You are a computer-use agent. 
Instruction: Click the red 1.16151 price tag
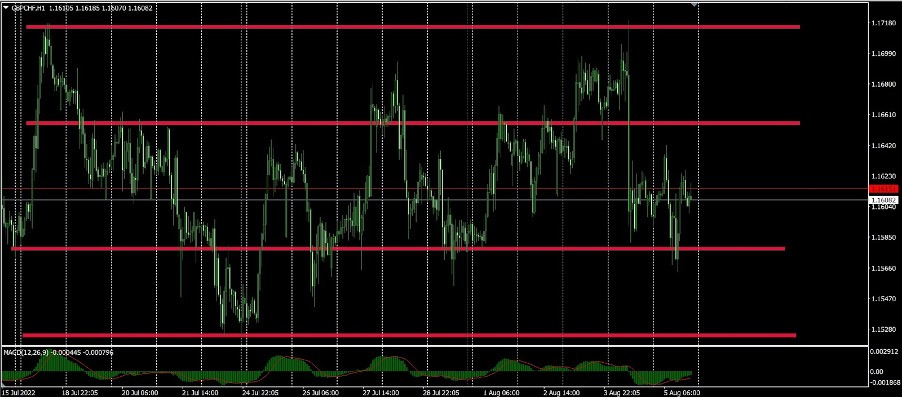(x=884, y=189)
